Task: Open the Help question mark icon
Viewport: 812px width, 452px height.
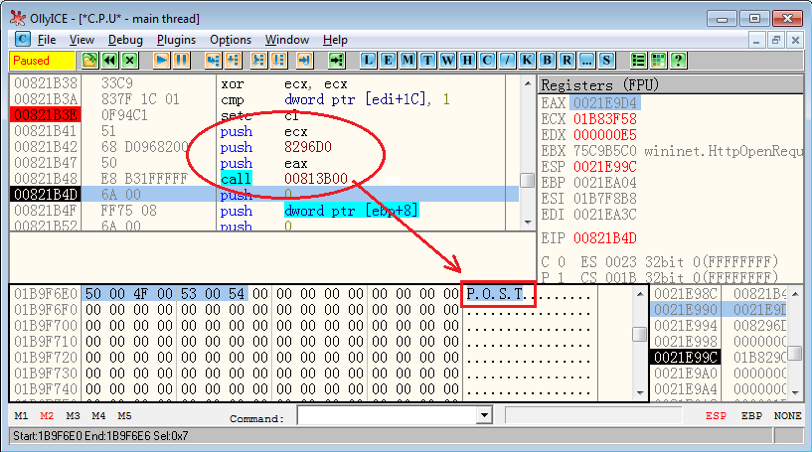Action: tap(679, 61)
